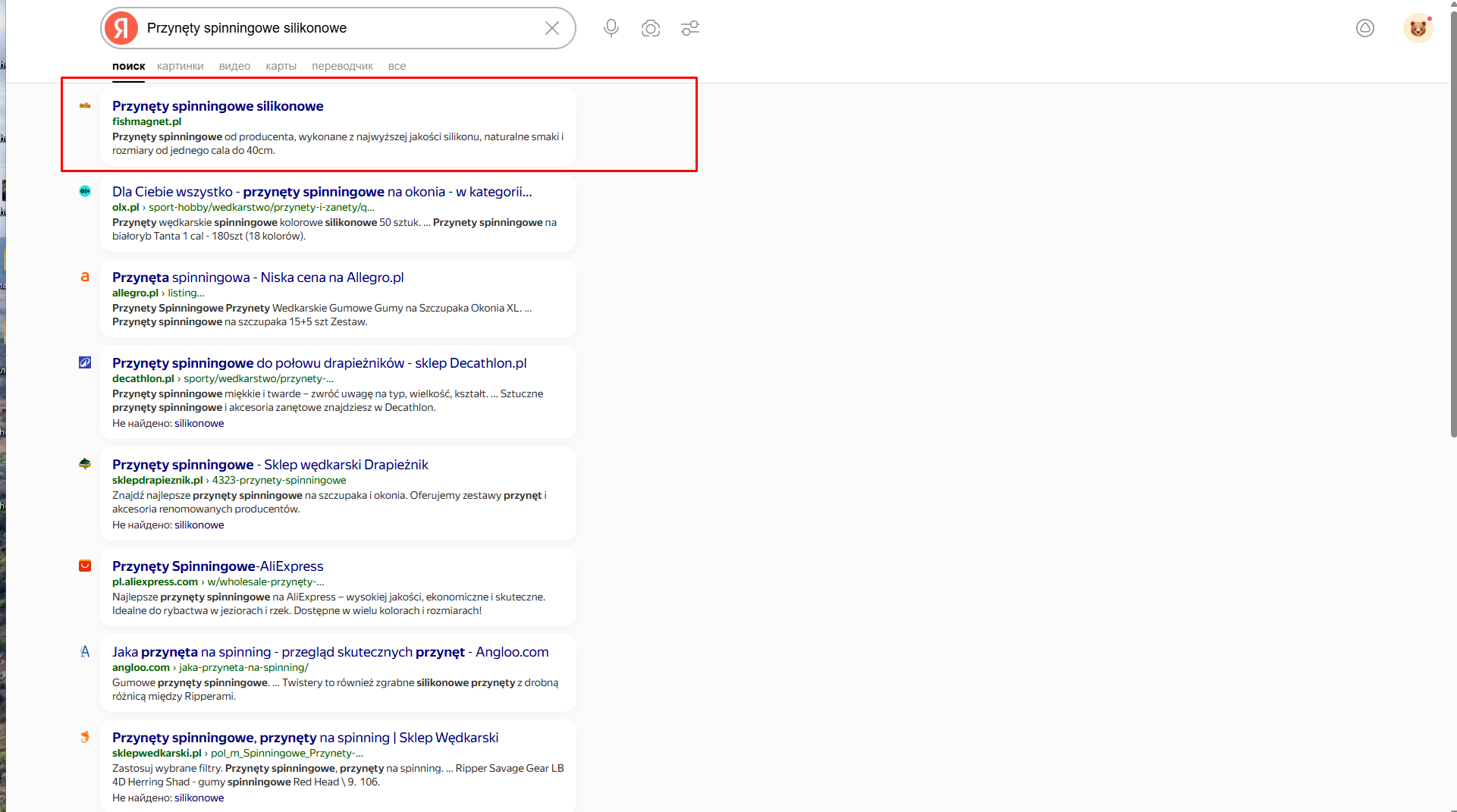This screenshot has width=1457, height=812.
Task: Select the поиск tab
Action: coord(129,66)
